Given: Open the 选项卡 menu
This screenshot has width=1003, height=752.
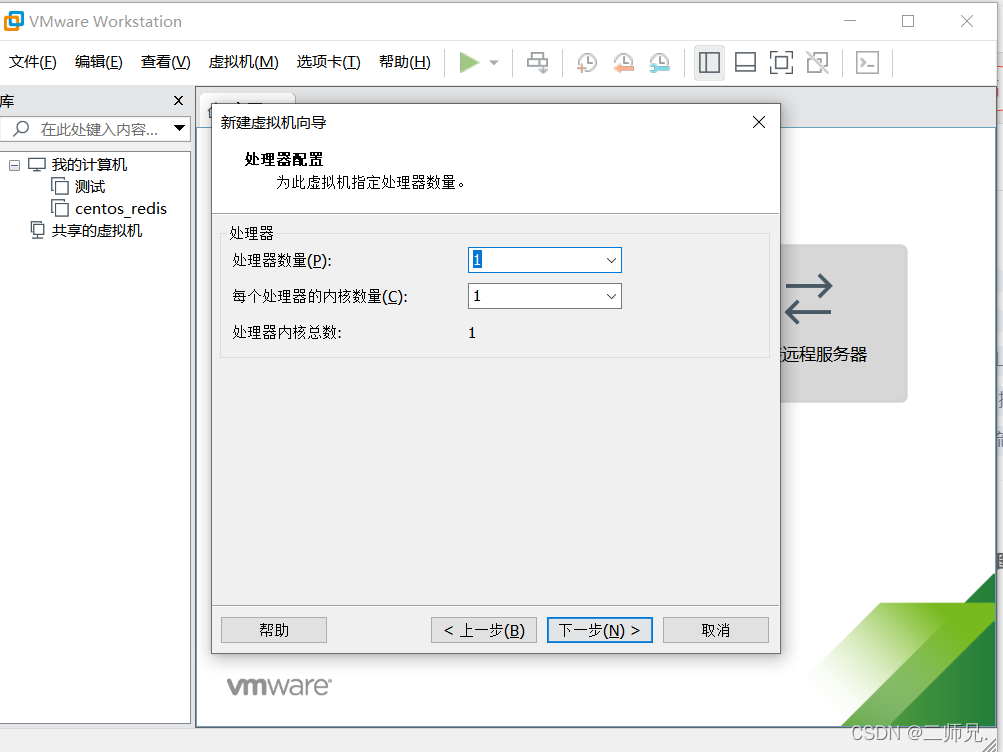Looking at the screenshot, I should point(328,61).
